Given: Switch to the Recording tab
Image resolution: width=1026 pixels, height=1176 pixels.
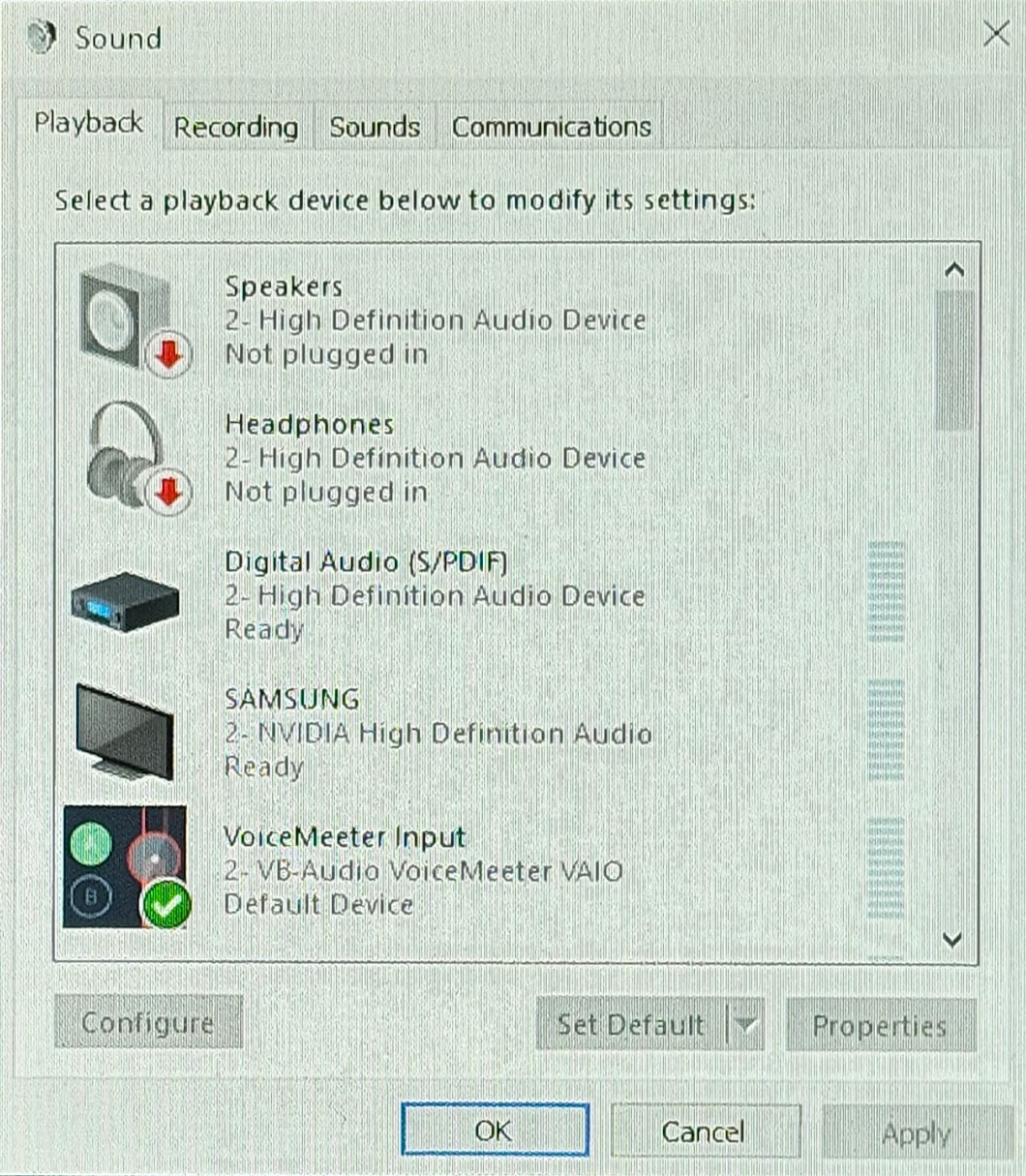Looking at the screenshot, I should (234, 126).
